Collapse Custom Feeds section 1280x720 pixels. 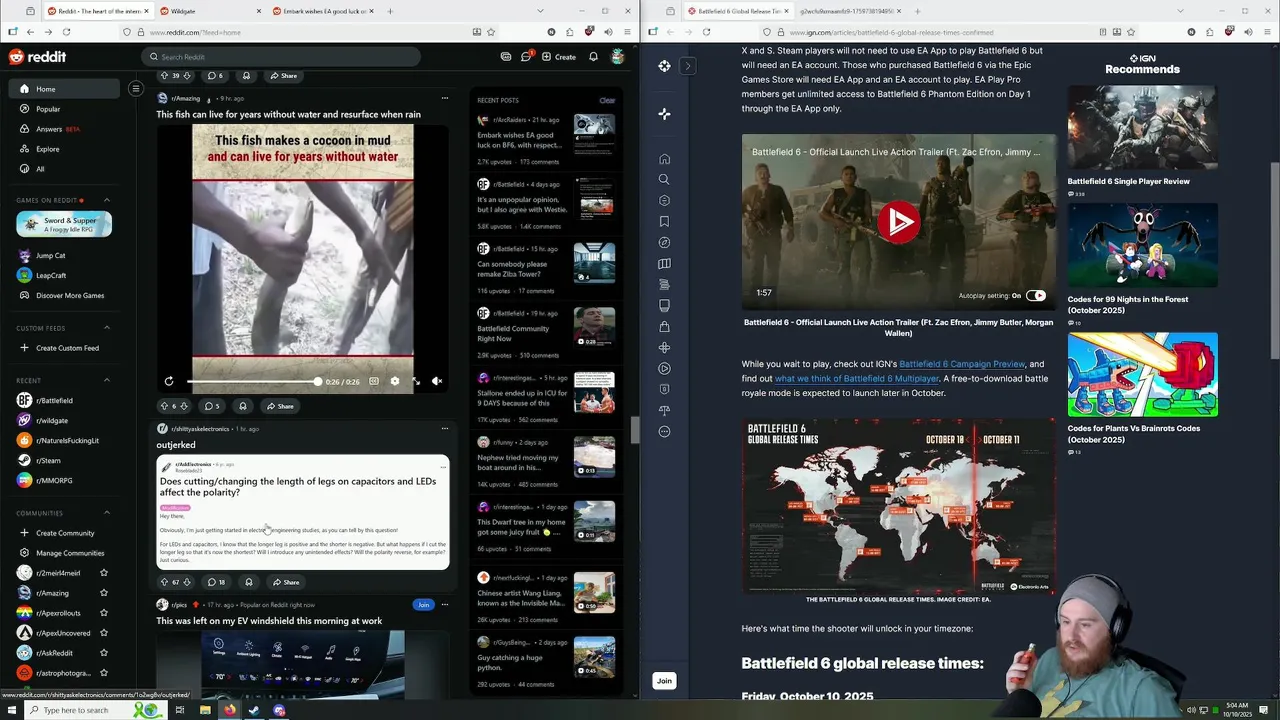[x=107, y=328]
